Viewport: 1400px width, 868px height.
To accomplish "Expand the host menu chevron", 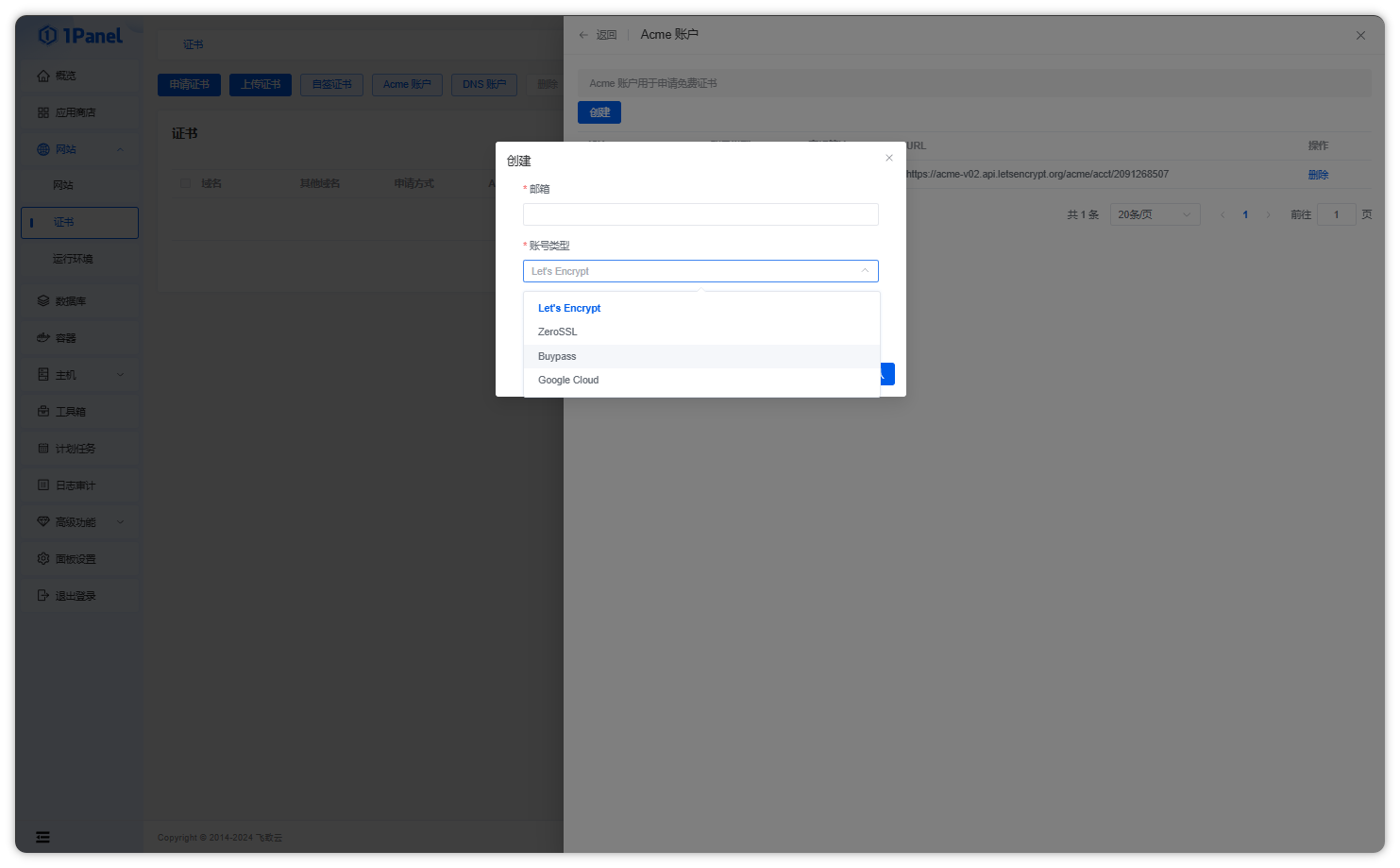I will (120, 375).
